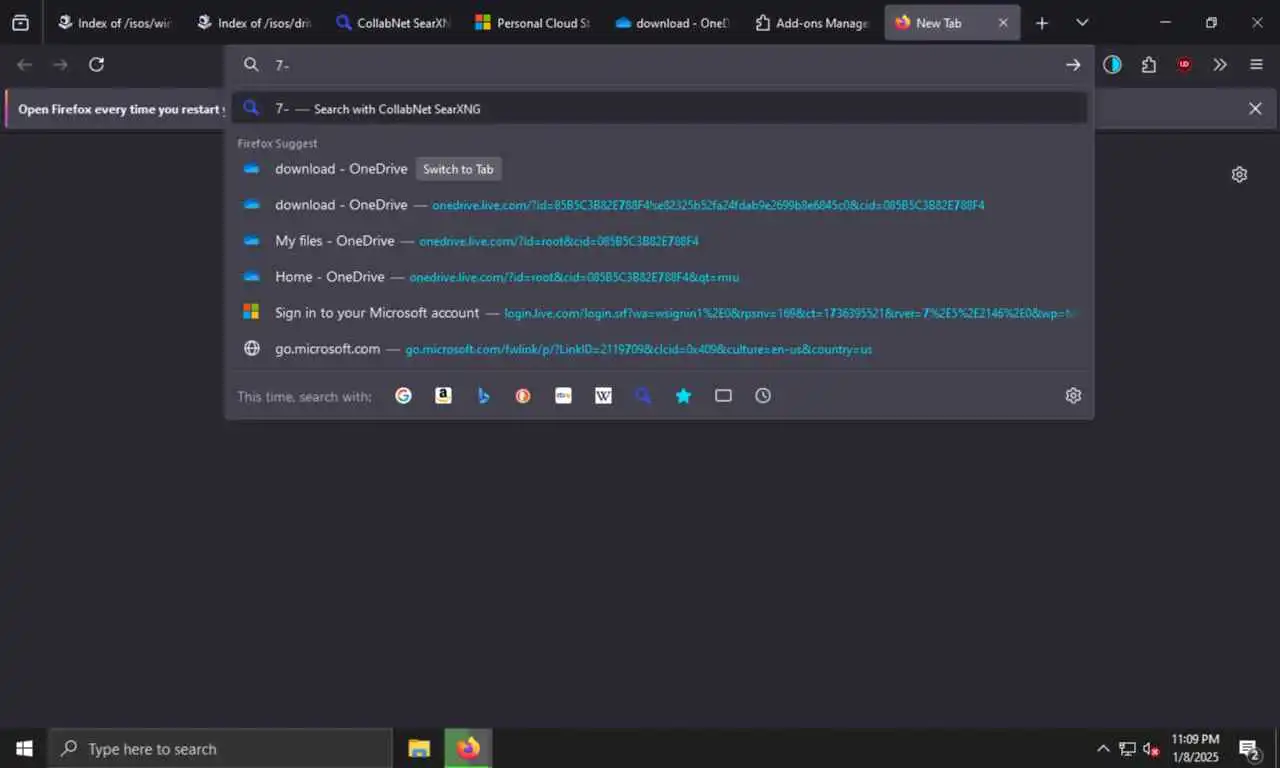Image resolution: width=1280 pixels, height=768 pixels.
Task: Search this time with CollabNet SearXNG icon
Action: tap(643, 396)
